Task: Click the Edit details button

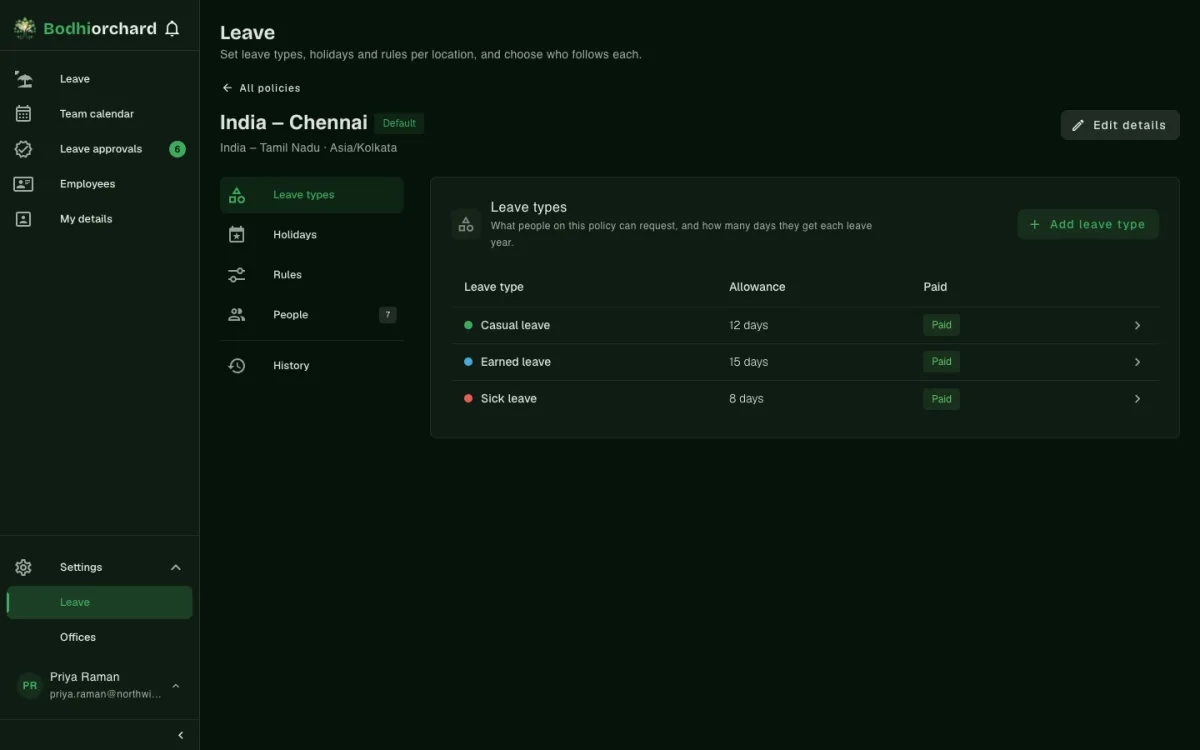Action: pyautogui.click(x=1120, y=125)
